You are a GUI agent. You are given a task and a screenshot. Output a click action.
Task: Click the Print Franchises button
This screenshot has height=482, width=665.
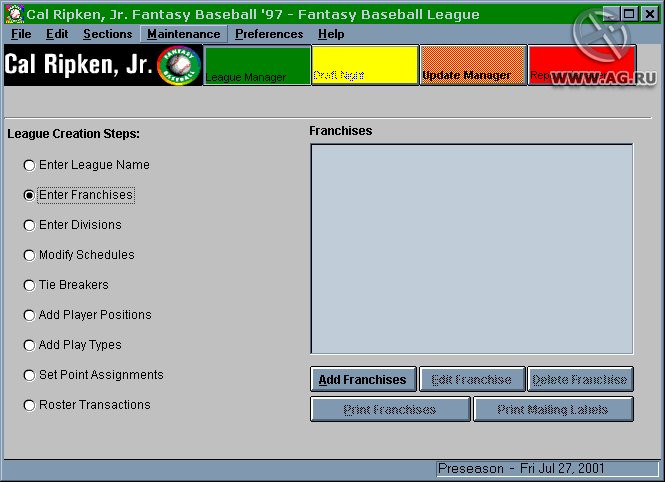tap(390, 409)
